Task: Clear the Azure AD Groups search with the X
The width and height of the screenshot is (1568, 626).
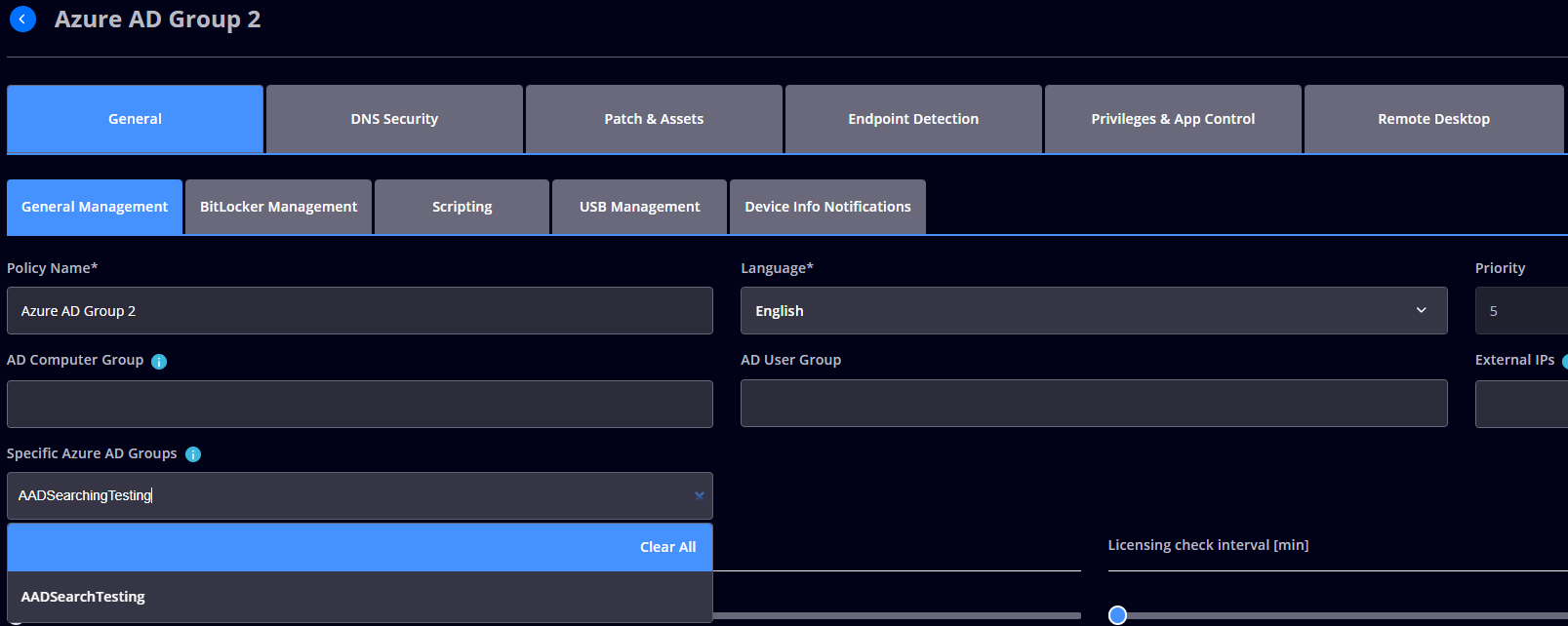Action: pyautogui.click(x=699, y=495)
